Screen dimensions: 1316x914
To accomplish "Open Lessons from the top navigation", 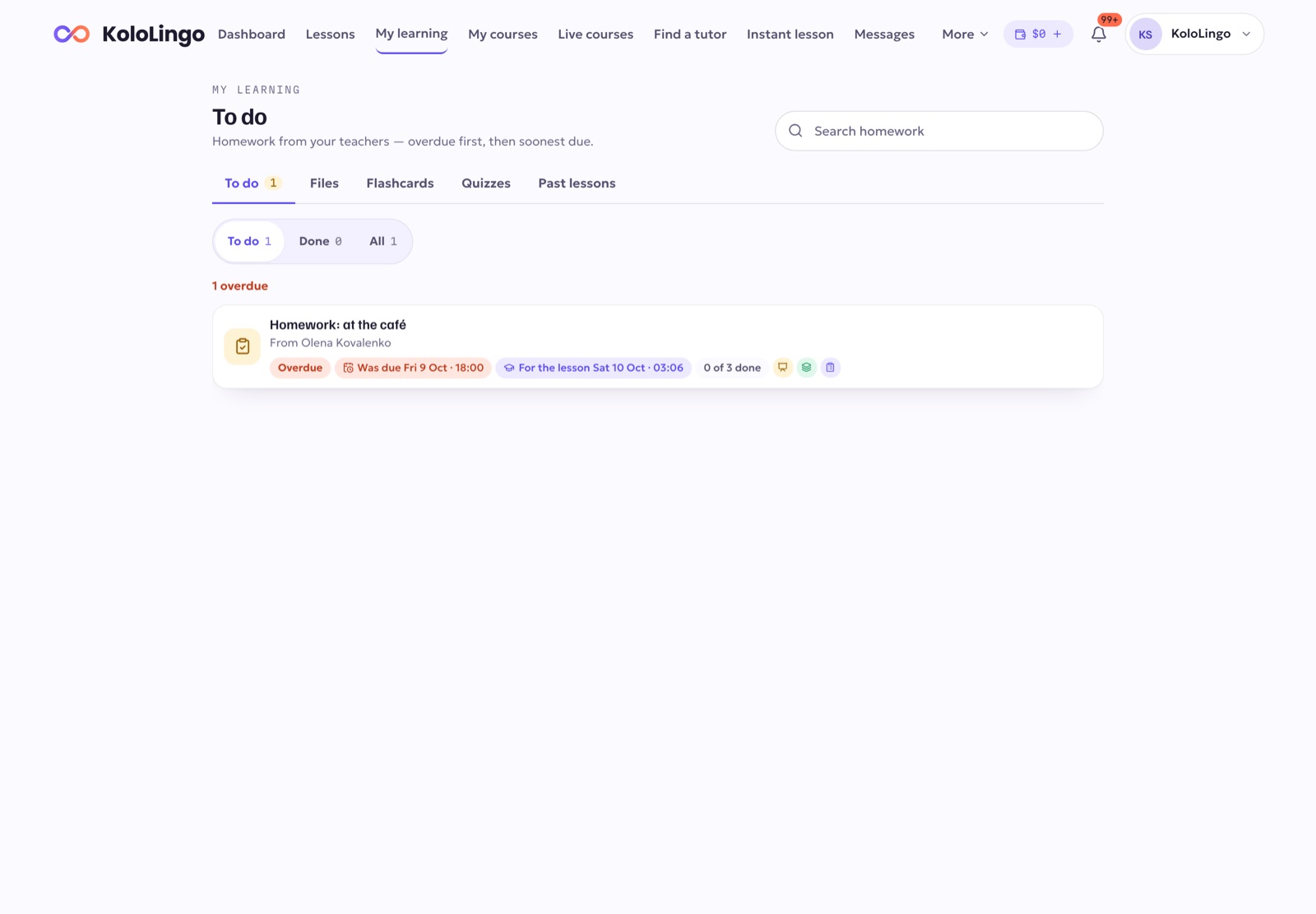I will [331, 34].
